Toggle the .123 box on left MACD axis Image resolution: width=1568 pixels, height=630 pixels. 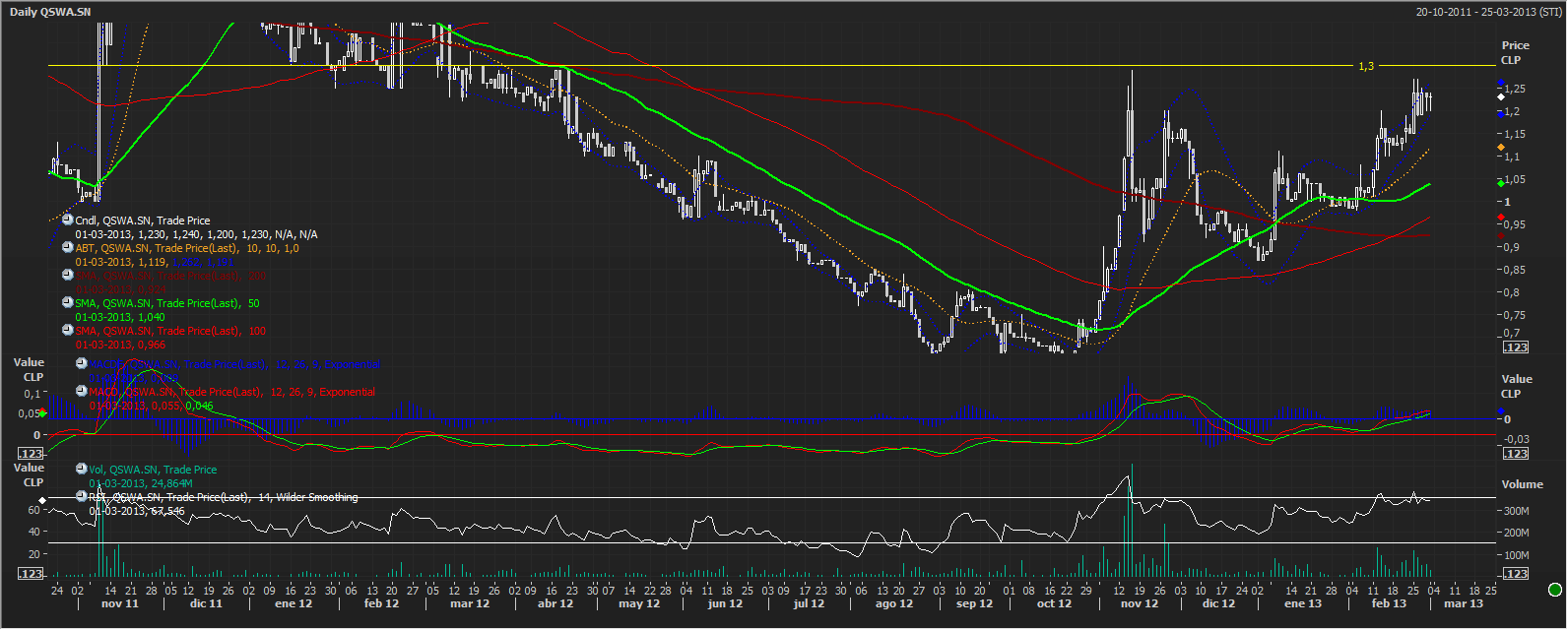(32, 454)
